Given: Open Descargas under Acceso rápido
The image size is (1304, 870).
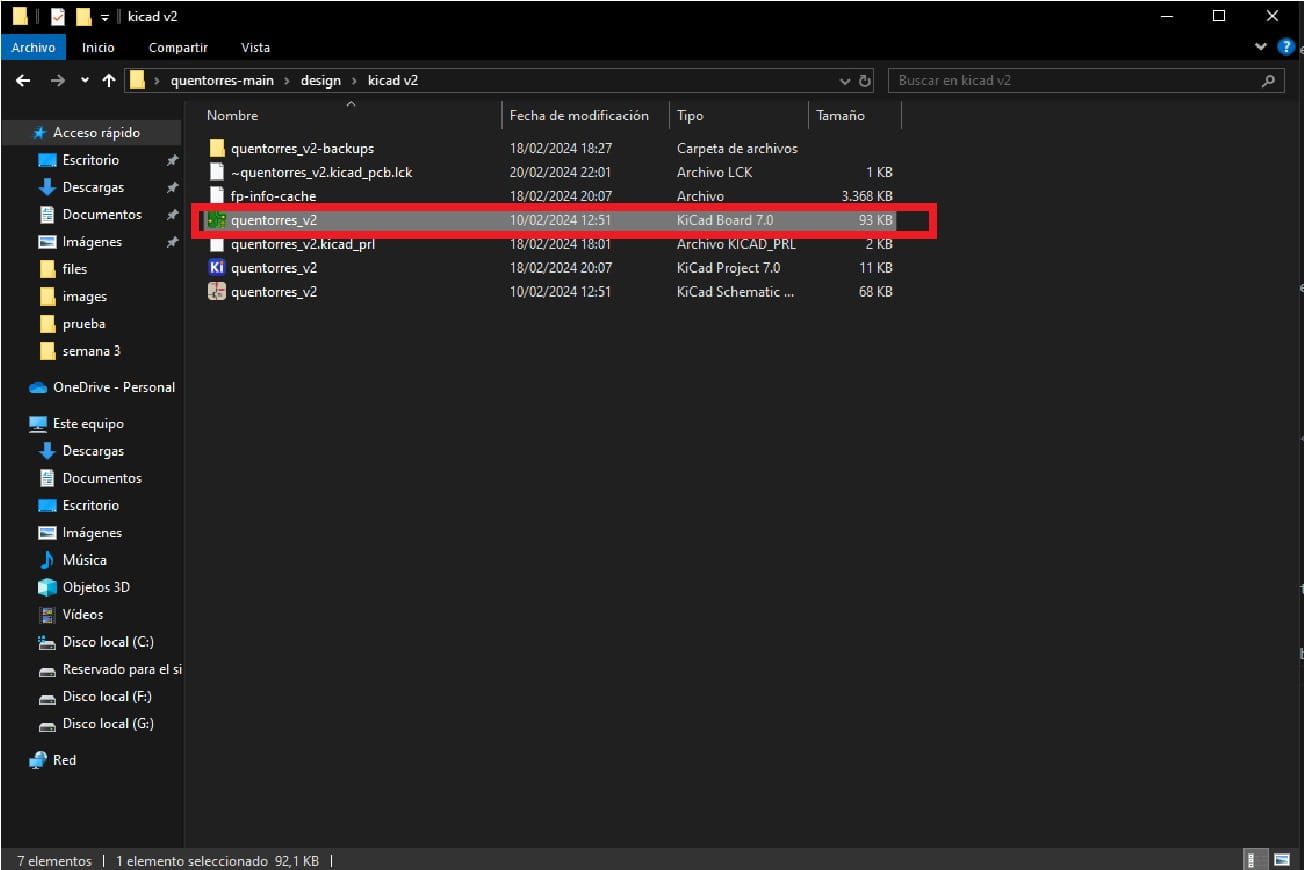Looking at the screenshot, I should click(x=81, y=187).
